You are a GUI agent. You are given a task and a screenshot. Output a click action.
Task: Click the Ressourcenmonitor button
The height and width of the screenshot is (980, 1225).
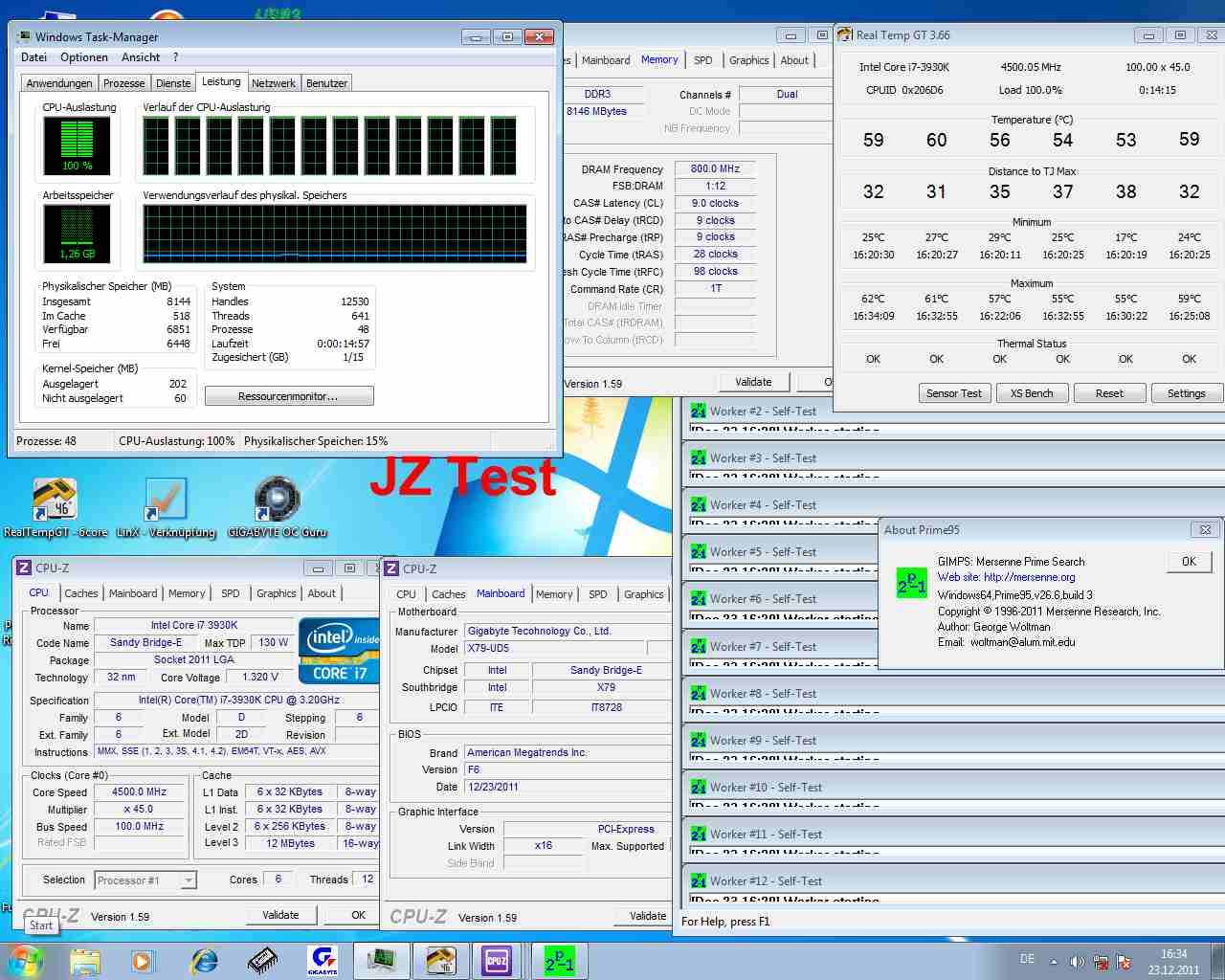click(289, 396)
